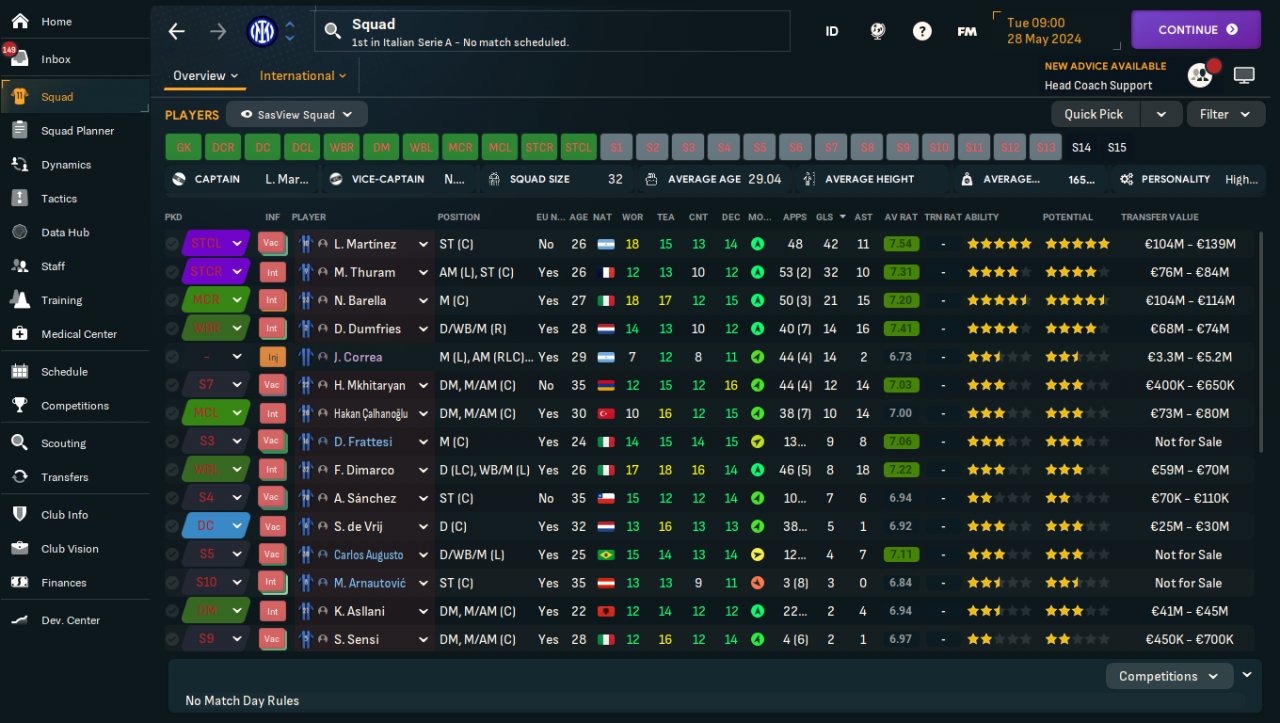Switch to the International tab

click(303, 75)
